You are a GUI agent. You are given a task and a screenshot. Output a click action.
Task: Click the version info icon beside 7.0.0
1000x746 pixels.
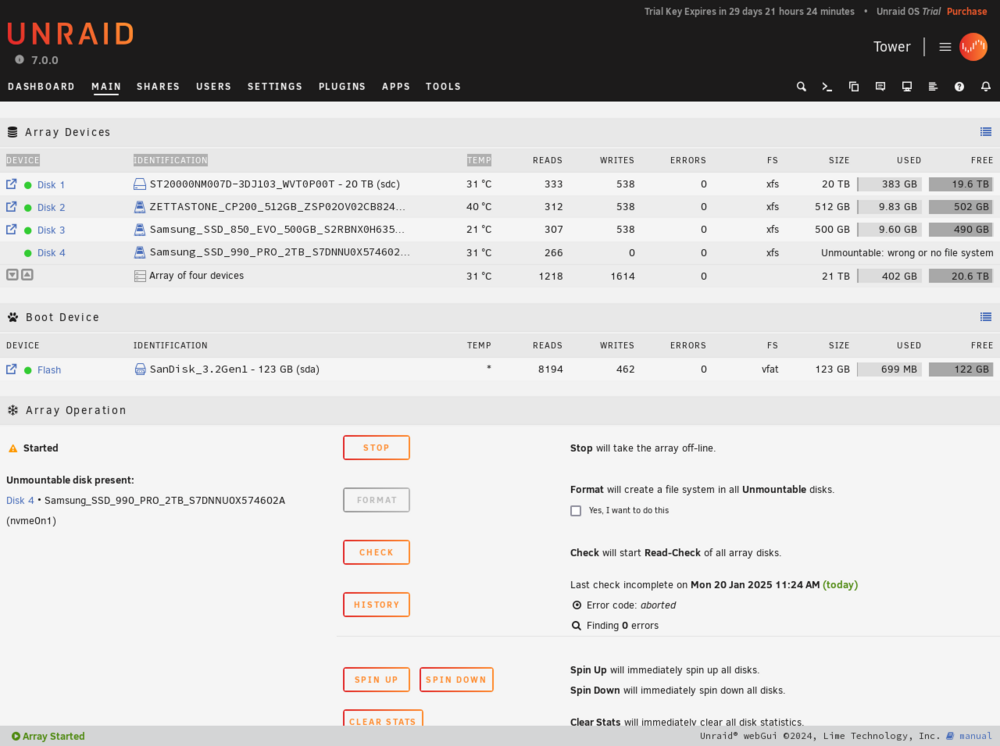click(x=20, y=59)
